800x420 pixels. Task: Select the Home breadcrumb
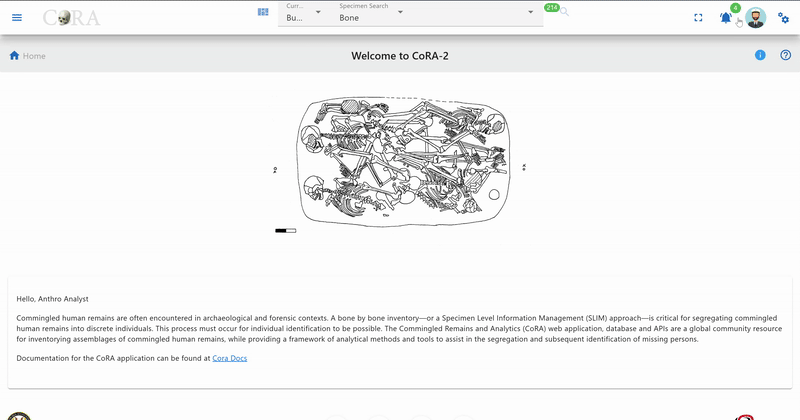(x=34, y=56)
